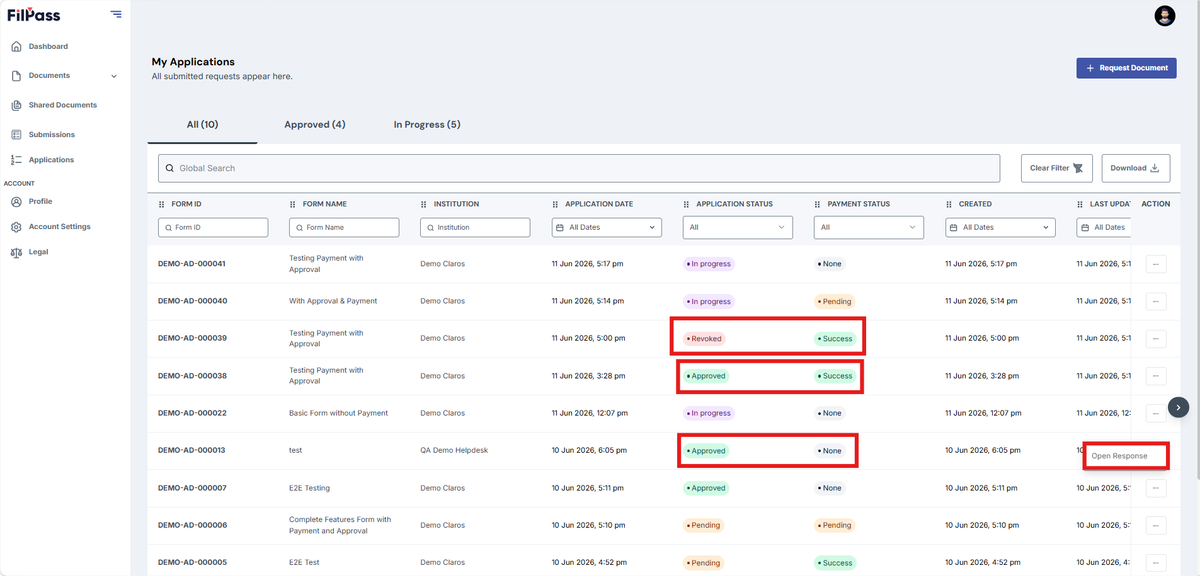The image size is (1200, 576).
Task: Select Applications in the sidebar
Action: (x=51, y=160)
